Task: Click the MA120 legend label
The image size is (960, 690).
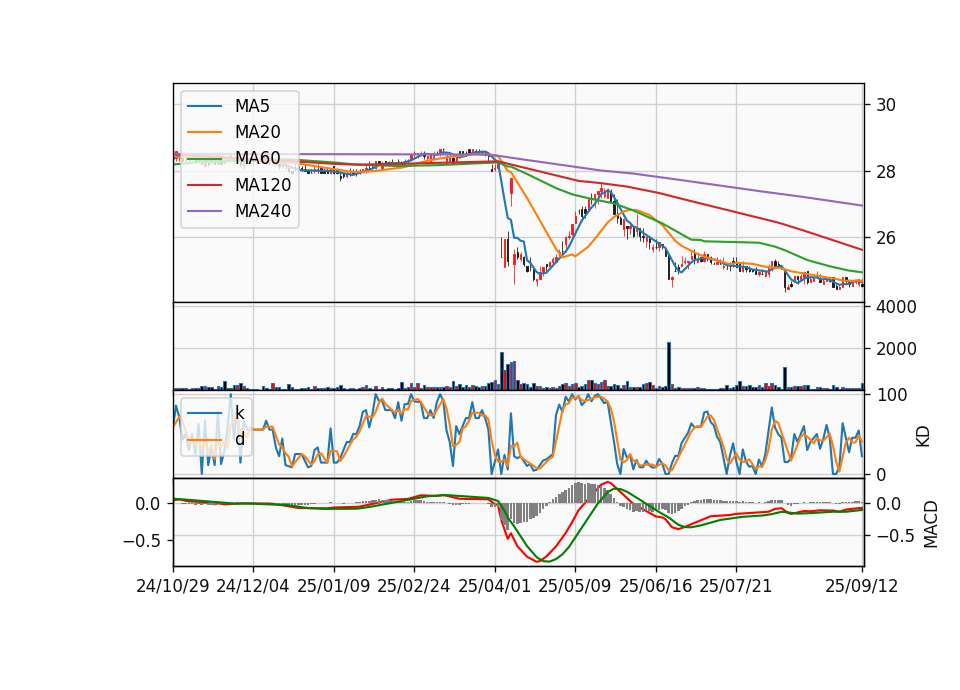Action: click(263, 185)
